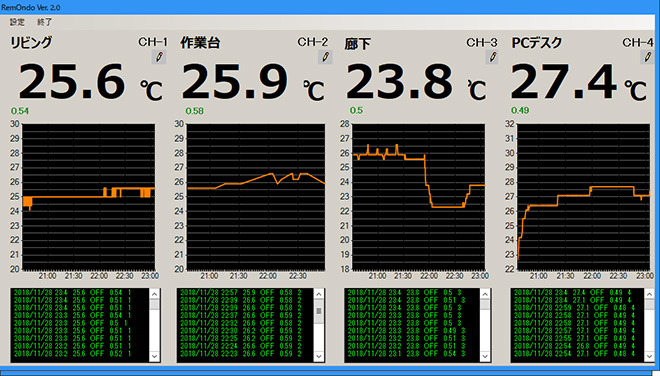
Task: Click the edit pencil icon for CH-2
Action: tap(325, 57)
